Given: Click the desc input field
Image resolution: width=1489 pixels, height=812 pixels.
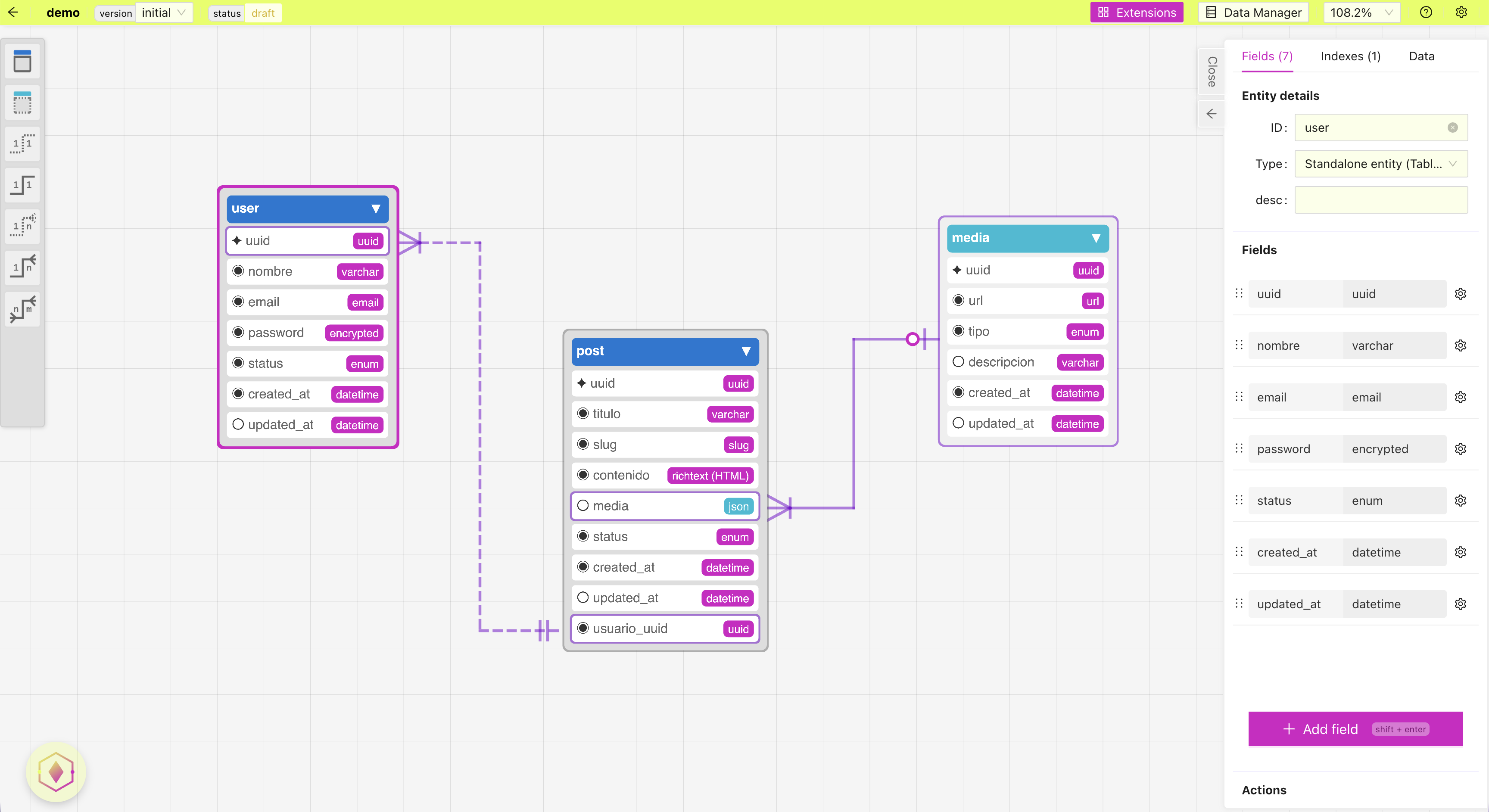Looking at the screenshot, I should coord(1380,200).
